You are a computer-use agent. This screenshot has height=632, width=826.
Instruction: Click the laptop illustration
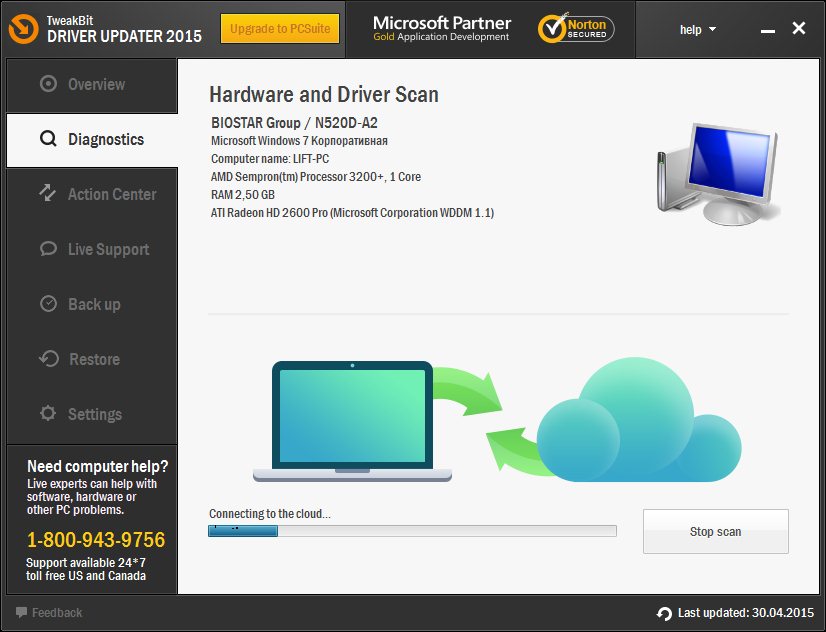coord(352,421)
